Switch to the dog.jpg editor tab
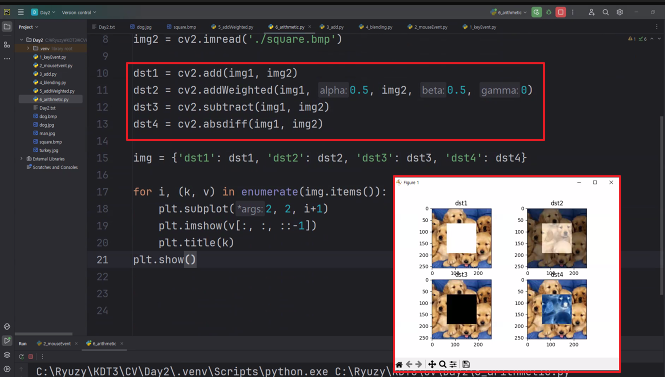 141,27
